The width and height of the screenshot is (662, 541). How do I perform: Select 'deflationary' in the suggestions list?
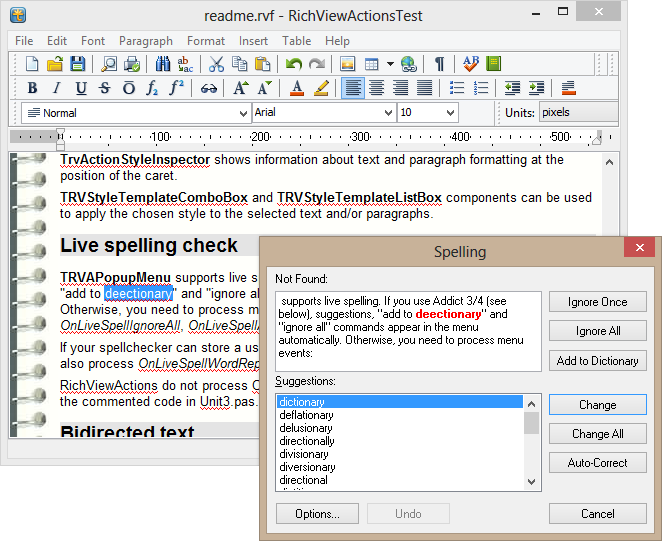308,415
